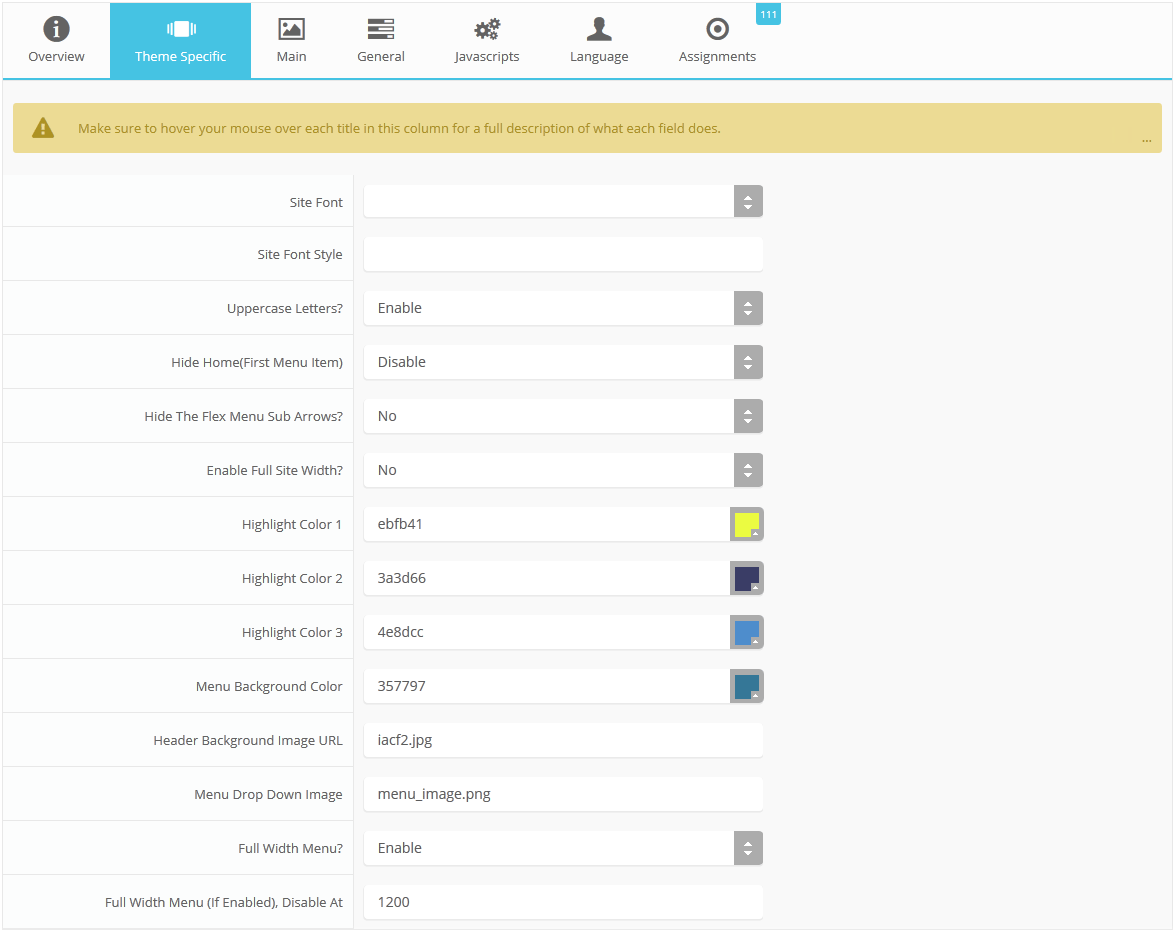Click the Main tab picture icon
This screenshot has width=1175, height=932.
point(291,29)
